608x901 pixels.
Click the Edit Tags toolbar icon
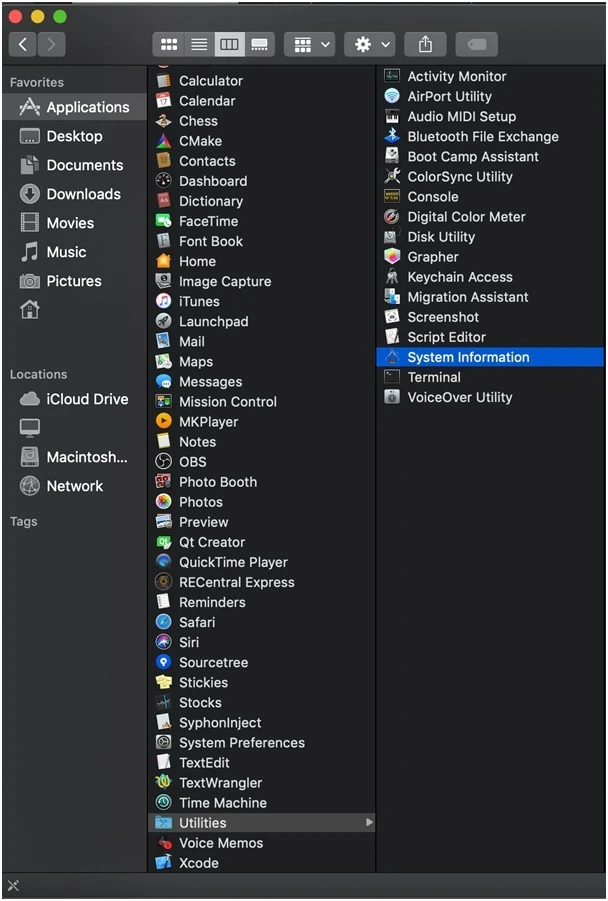point(476,44)
